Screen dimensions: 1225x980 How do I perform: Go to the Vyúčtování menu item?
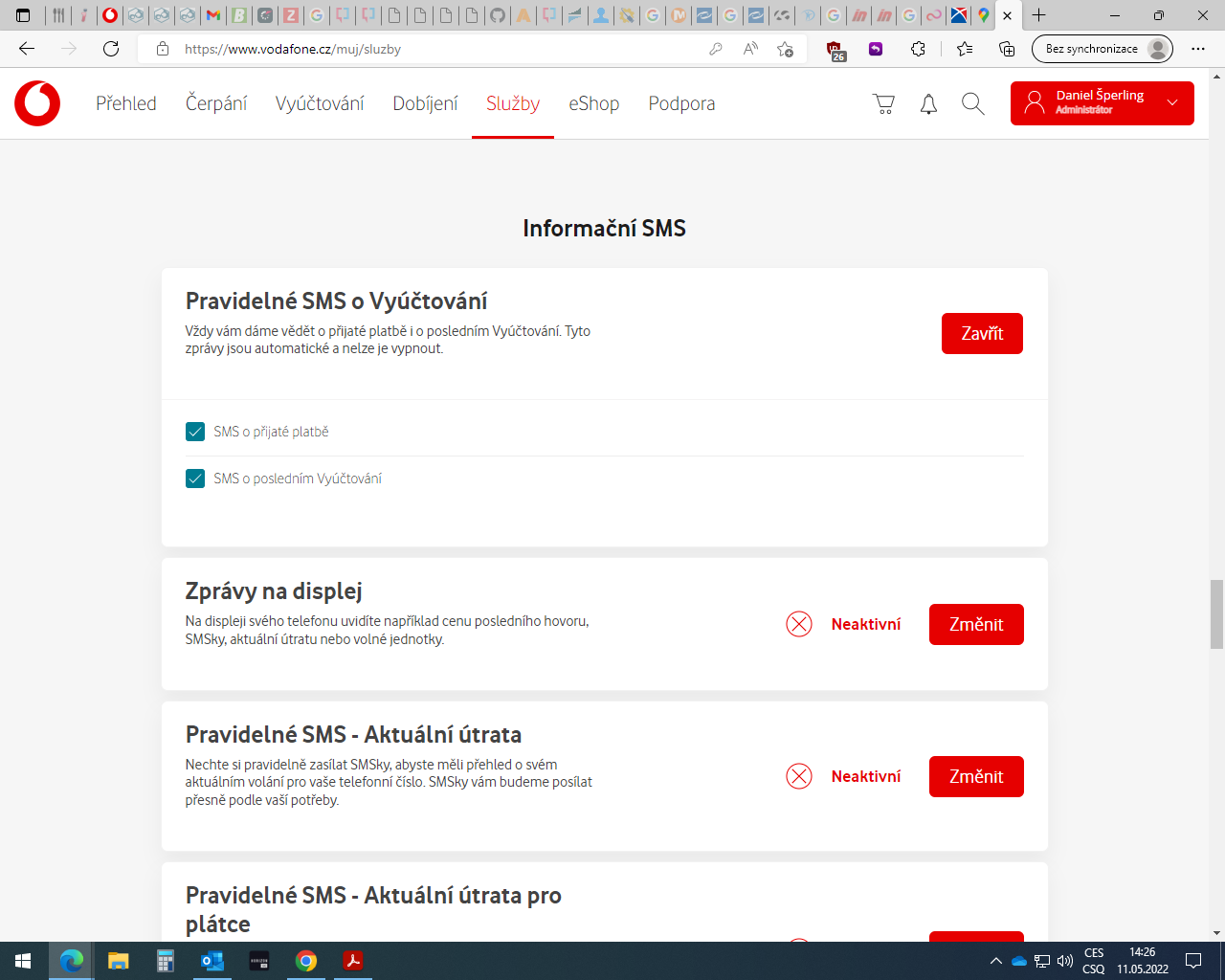(x=320, y=103)
